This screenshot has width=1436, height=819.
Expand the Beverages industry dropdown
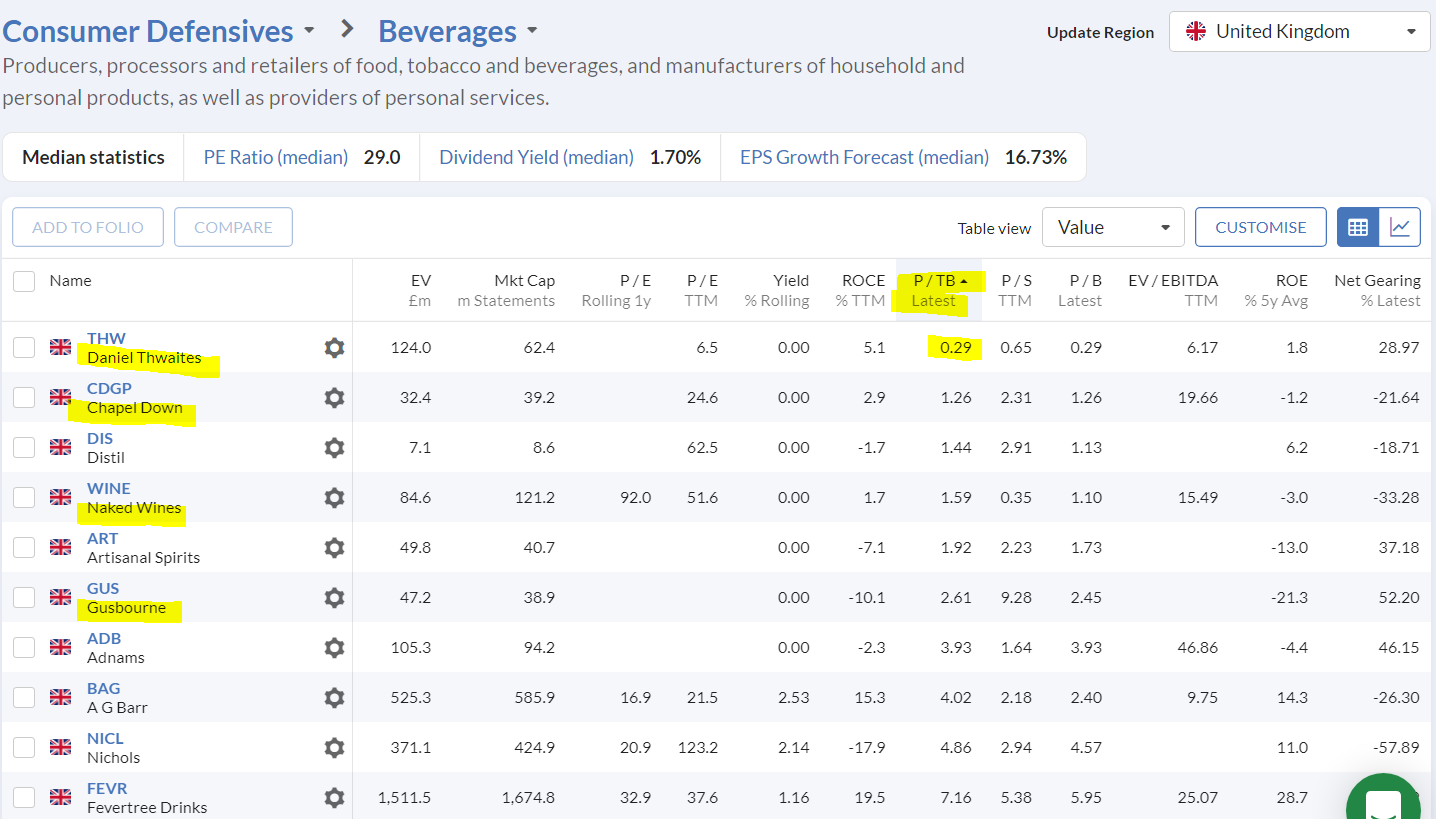click(x=532, y=31)
